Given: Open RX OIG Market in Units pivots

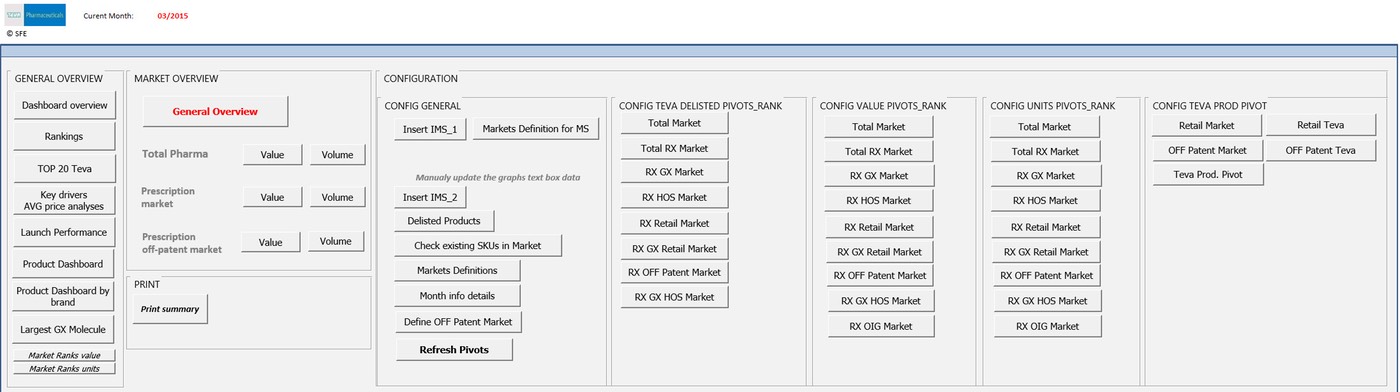Looking at the screenshot, I should [1047, 326].
